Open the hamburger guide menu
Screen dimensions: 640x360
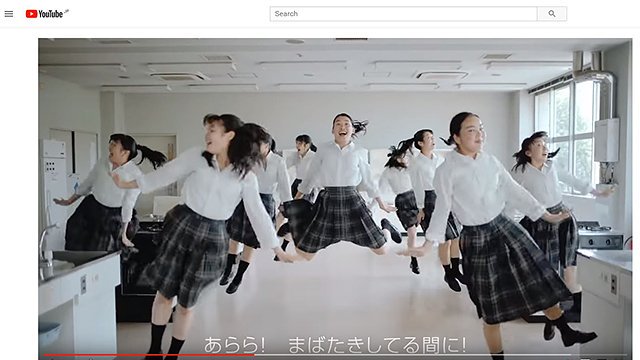[9, 14]
